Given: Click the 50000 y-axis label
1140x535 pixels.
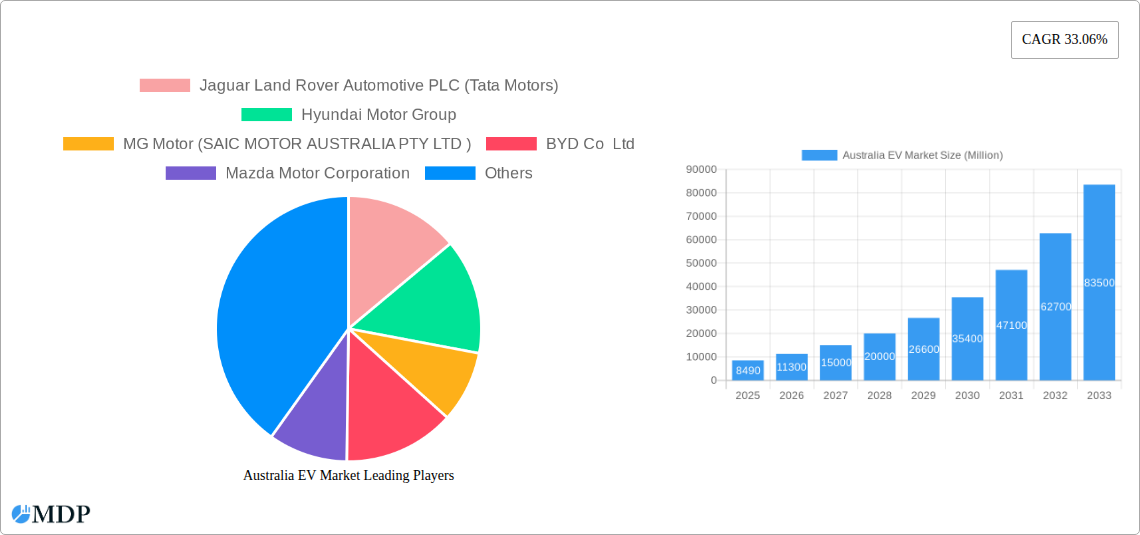Looking at the screenshot, I should click(x=701, y=263).
